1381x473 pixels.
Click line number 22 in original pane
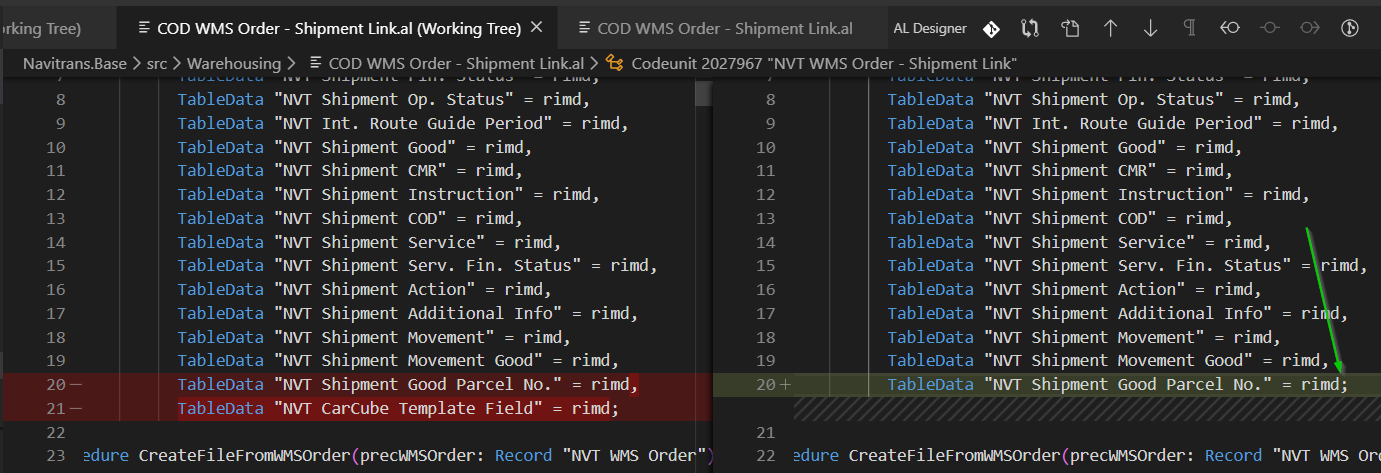[x=56, y=431]
